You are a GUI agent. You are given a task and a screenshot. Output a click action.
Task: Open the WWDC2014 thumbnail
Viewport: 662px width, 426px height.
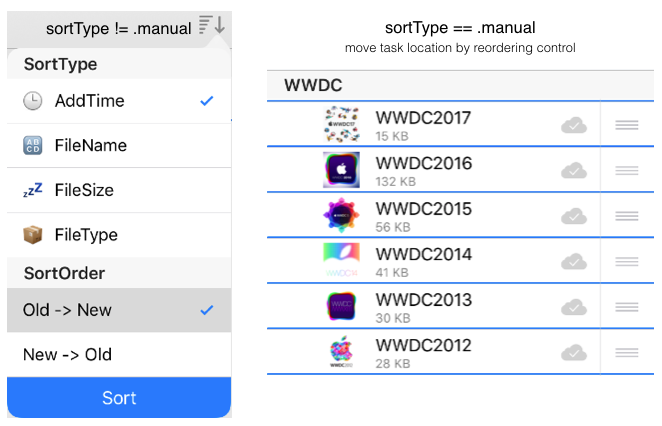(342, 260)
